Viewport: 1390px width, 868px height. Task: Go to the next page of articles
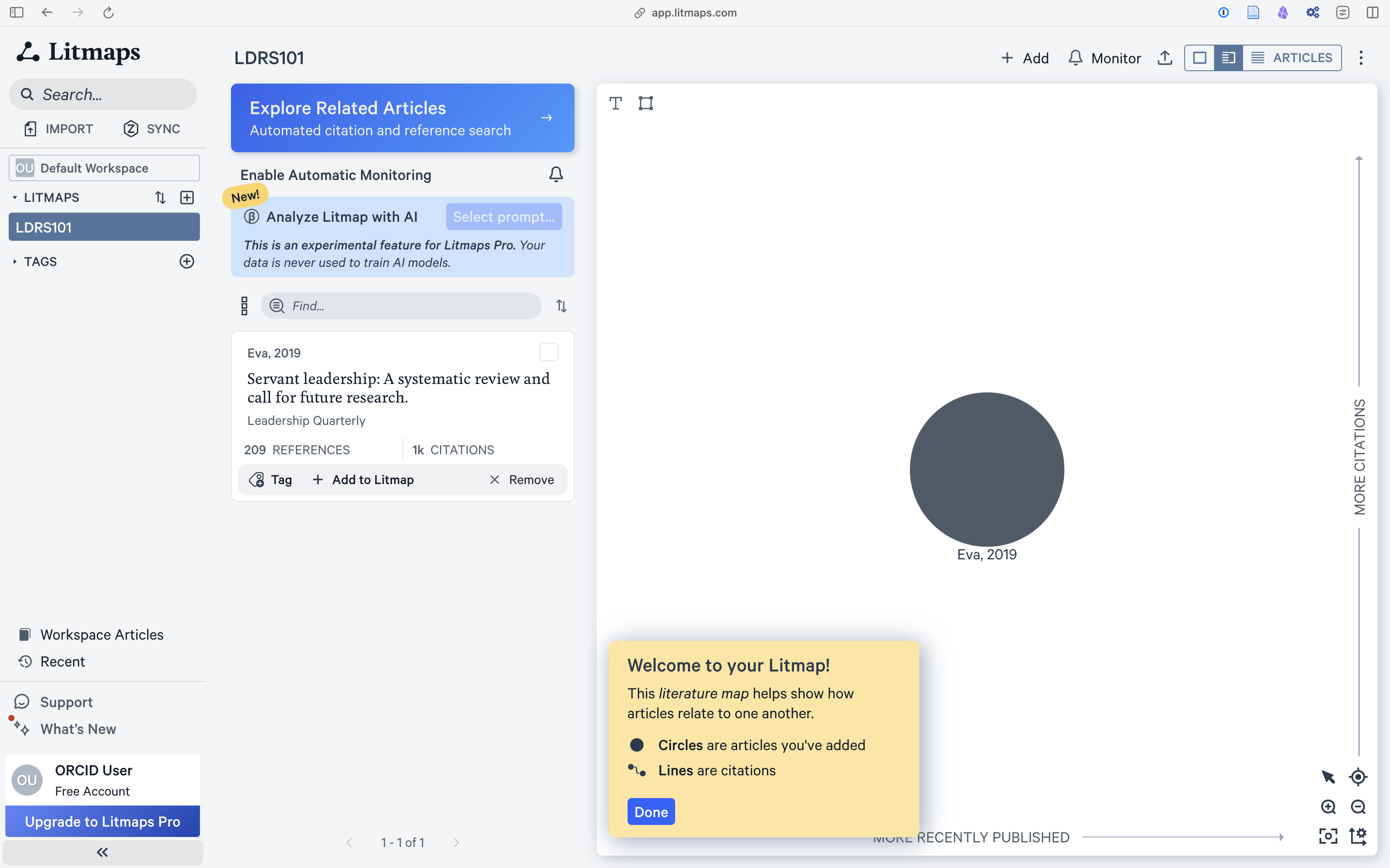pos(456,842)
